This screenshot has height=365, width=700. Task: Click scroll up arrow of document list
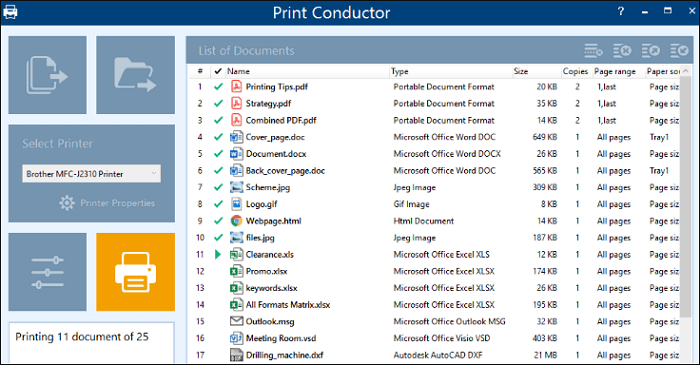click(x=685, y=71)
